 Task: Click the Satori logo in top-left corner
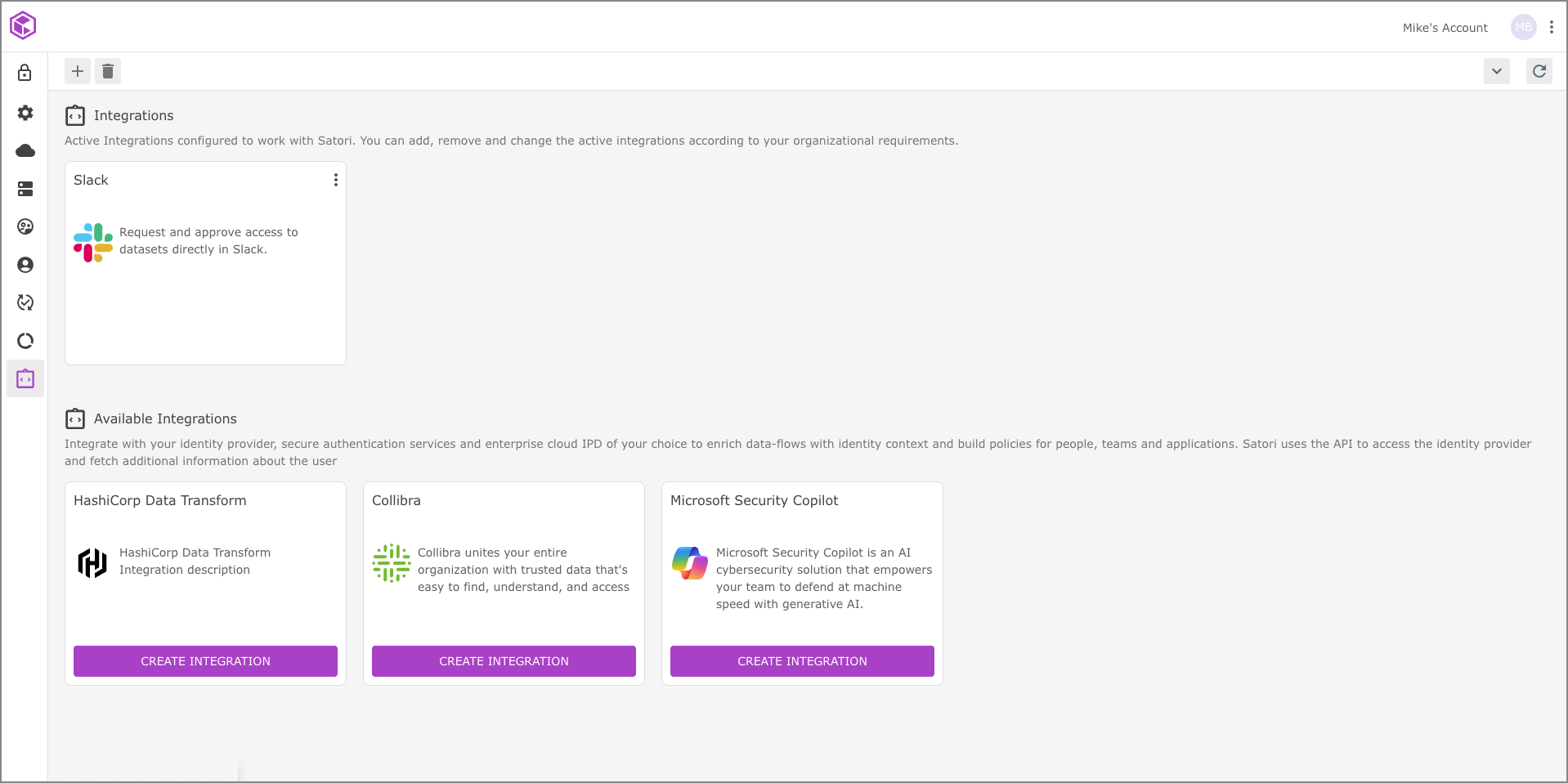pos(23,25)
